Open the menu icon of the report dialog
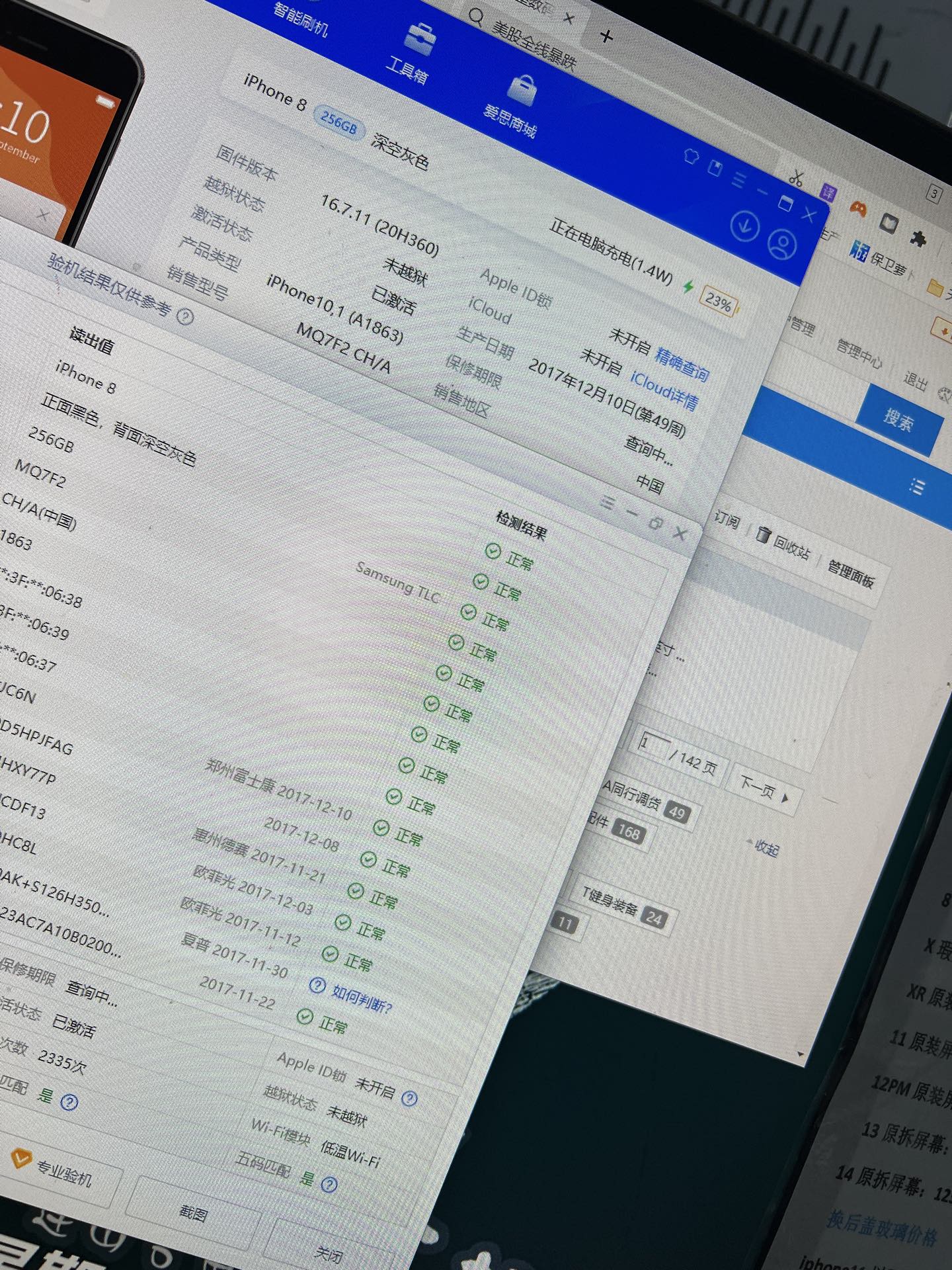Image resolution: width=952 pixels, height=1270 pixels. click(608, 503)
